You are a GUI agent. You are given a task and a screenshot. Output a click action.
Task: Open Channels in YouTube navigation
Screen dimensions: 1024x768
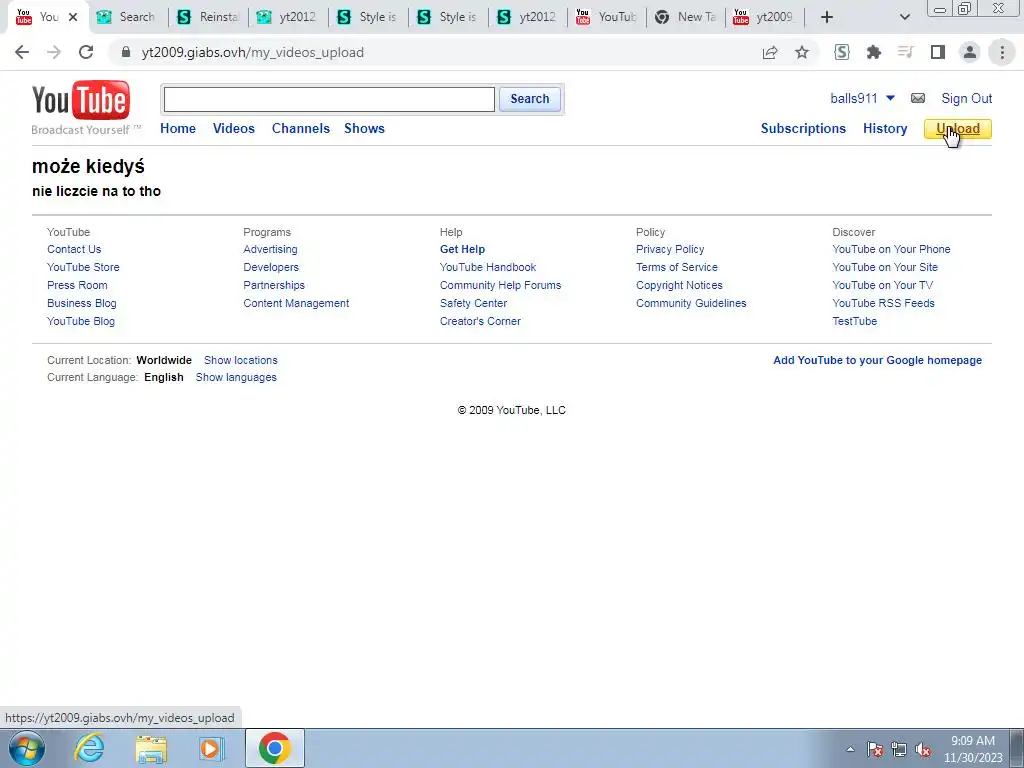300,129
